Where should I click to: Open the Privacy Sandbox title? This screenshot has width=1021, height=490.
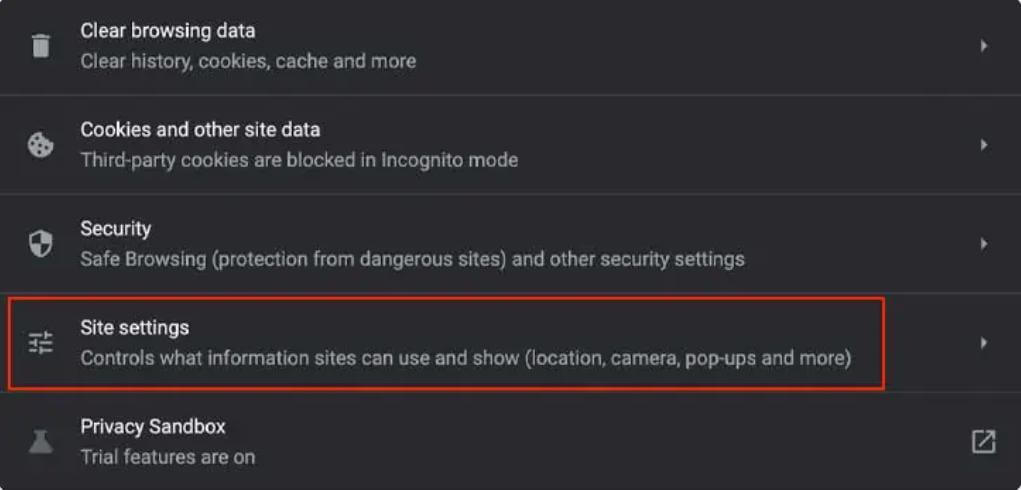pyautogui.click(x=153, y=426)
